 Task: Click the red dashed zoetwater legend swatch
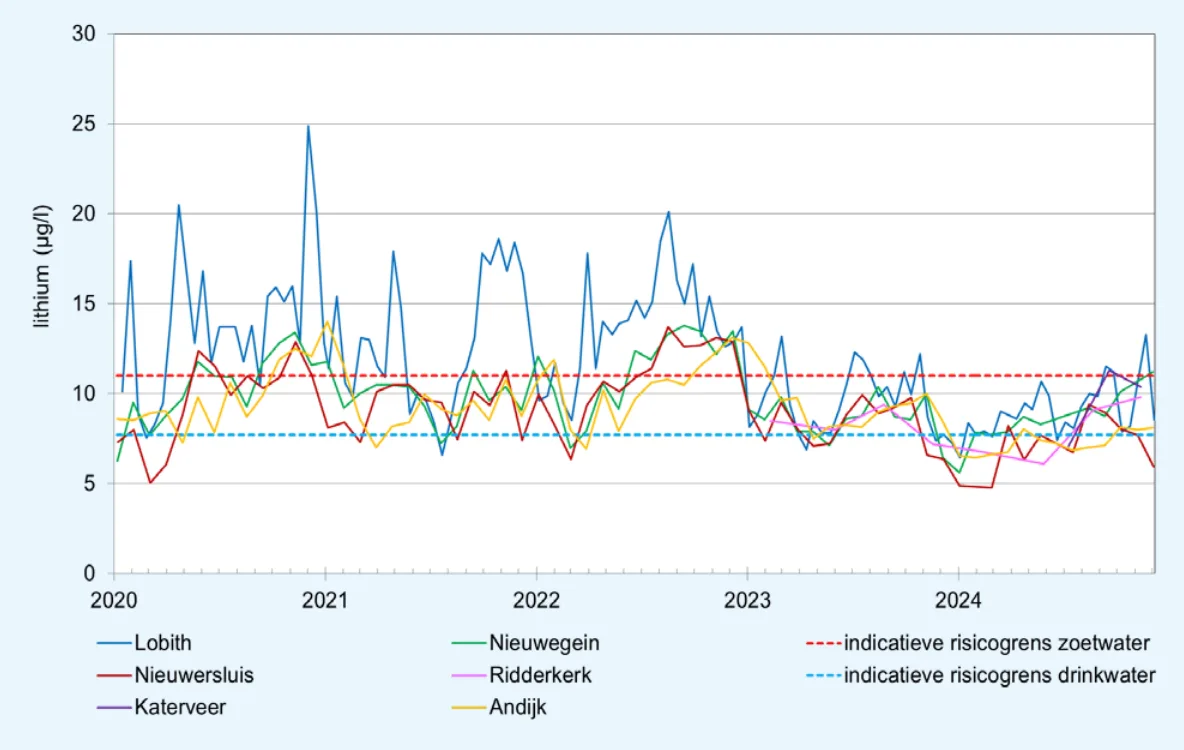pos(821,643)
